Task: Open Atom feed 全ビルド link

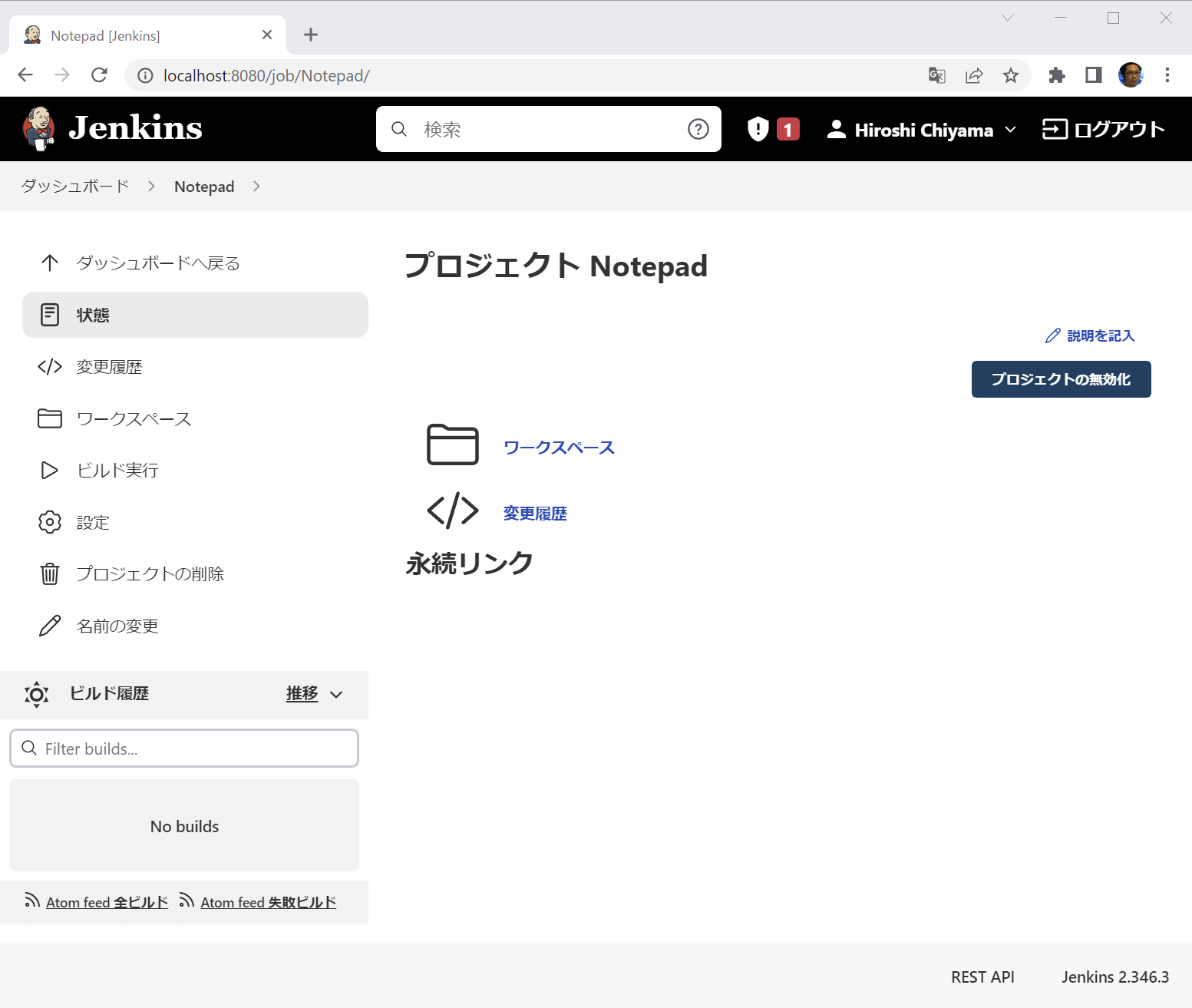Action: click(x=107, y=902)
